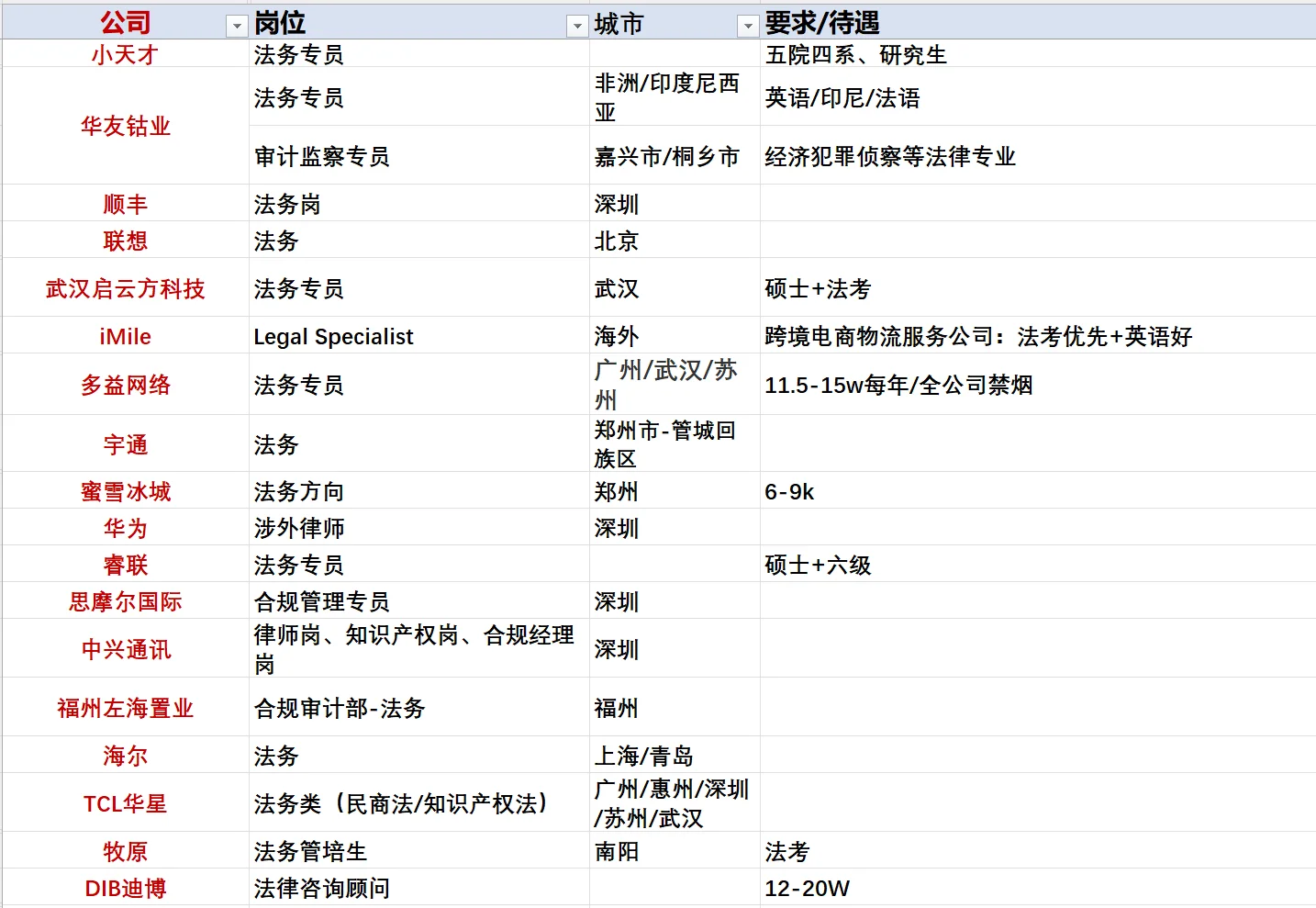The height and width of the screenshot is (908, 1316).
Task: Select the 非洲/印度尼西亚 city cell
Action: pyautogui.click(x=675, y=97)
